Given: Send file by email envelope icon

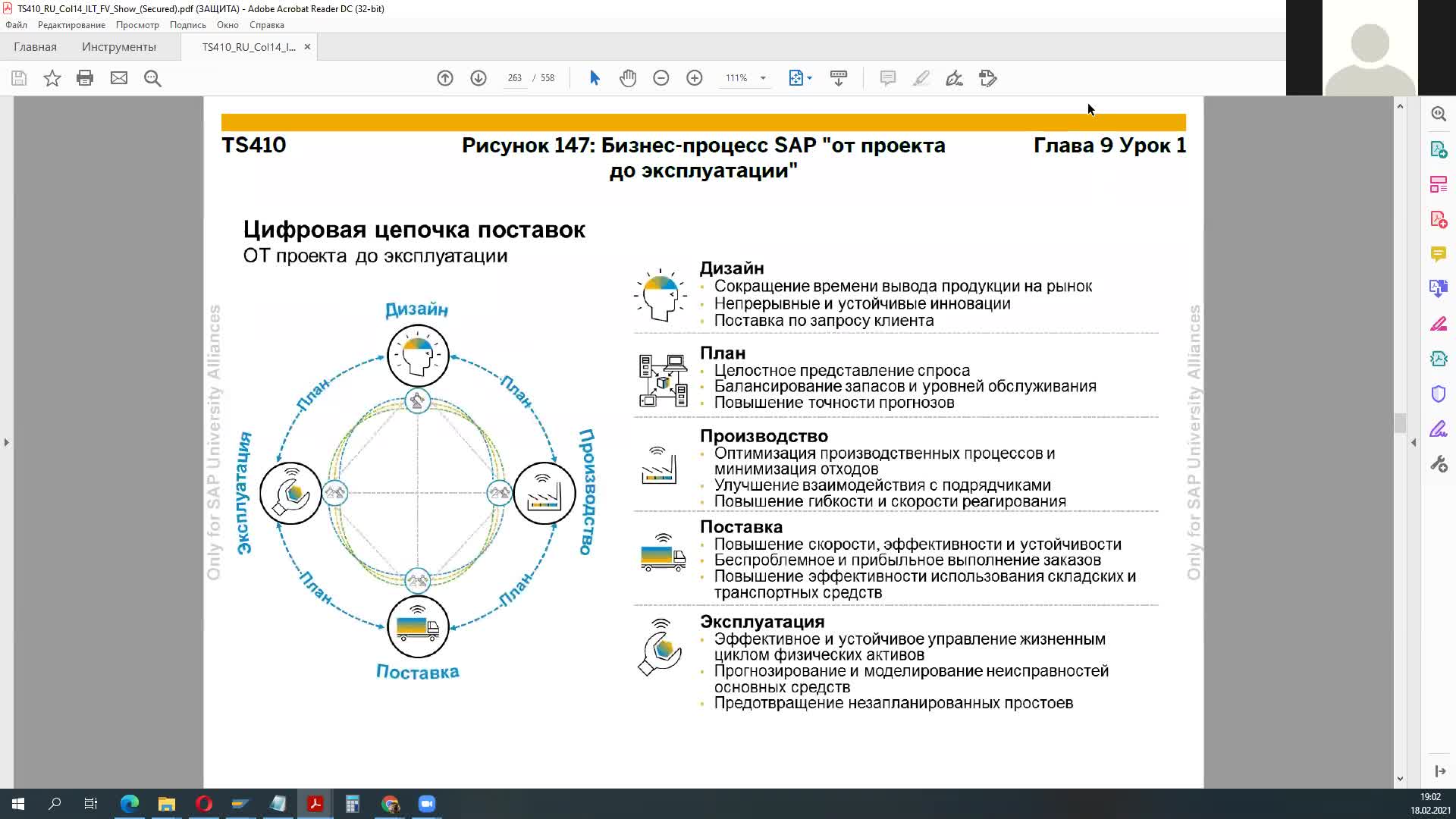Looking at the screenshot, I should pyautogui.click(x=119, y=78).
